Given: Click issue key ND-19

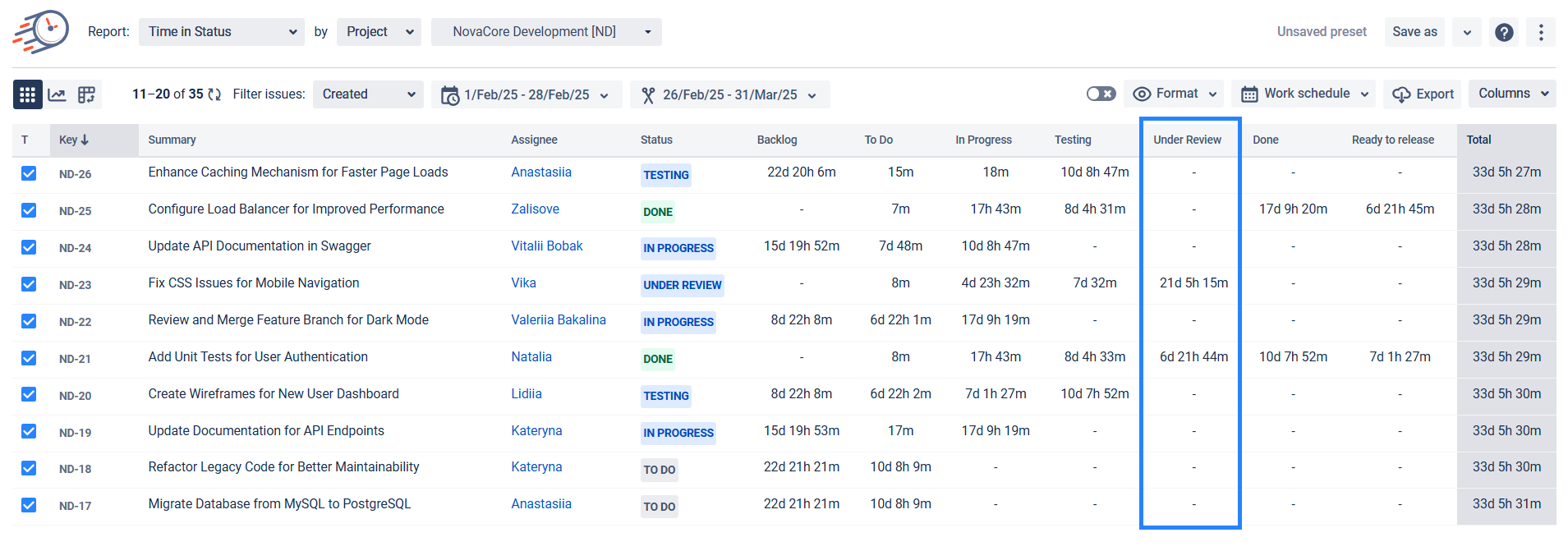Looking at the screenshot, I should (x=76, y=433).
